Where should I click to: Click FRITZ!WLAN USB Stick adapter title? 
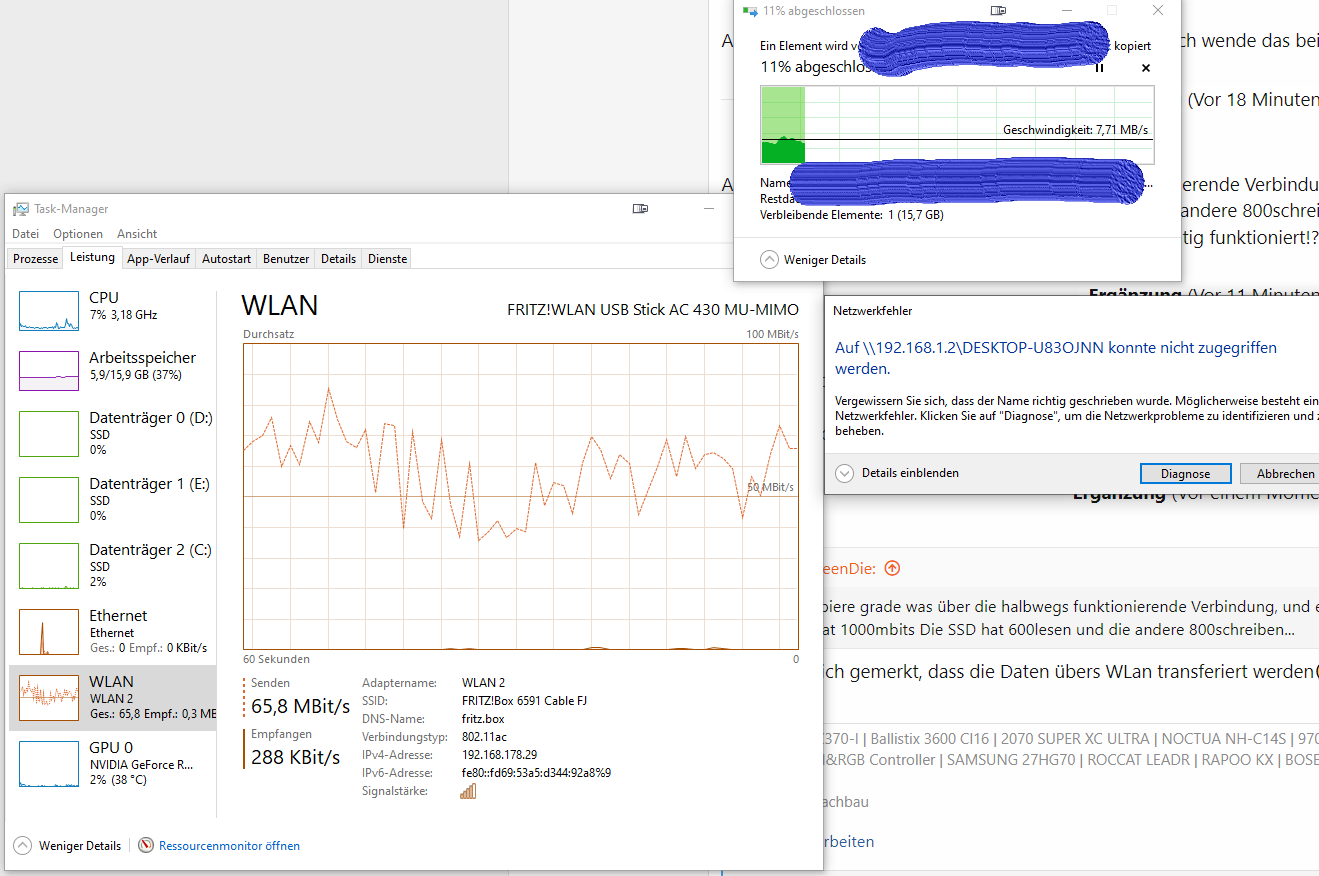point(653,309)
